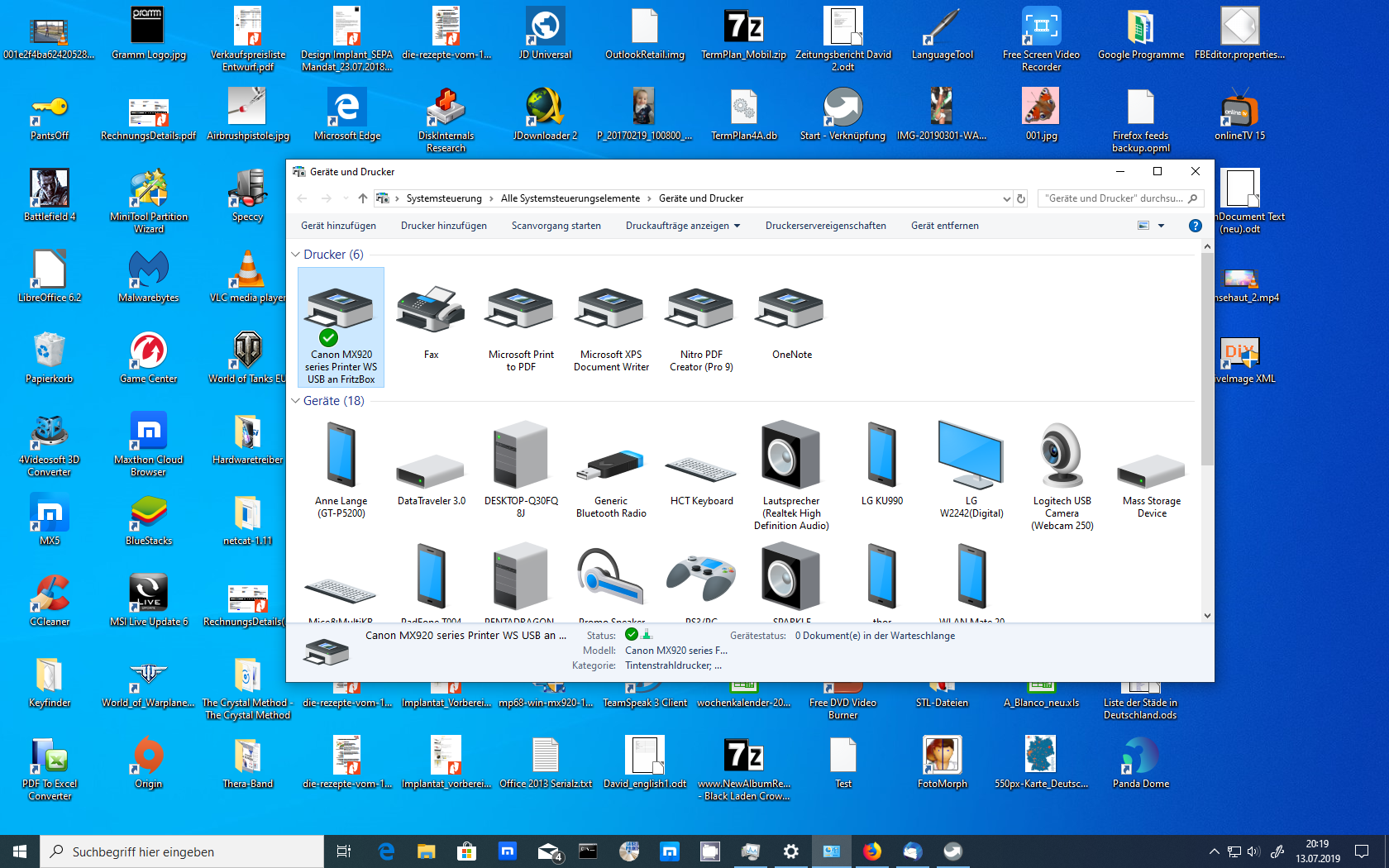Open Microsoft Edge from the taskbar
Image resolution: width=1389 pixels, height=868 pixels.
click(386, 851)
